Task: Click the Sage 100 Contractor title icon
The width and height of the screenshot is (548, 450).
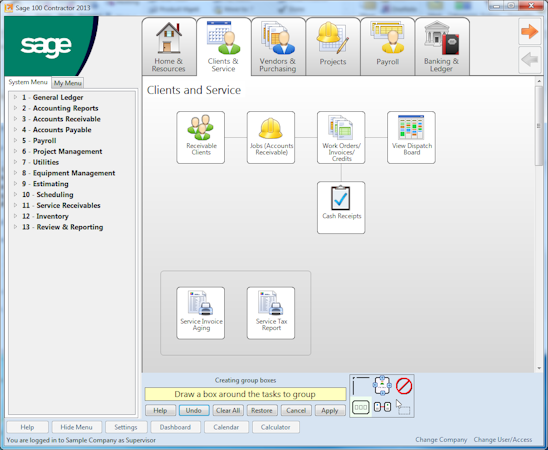Action: point(8,7)
